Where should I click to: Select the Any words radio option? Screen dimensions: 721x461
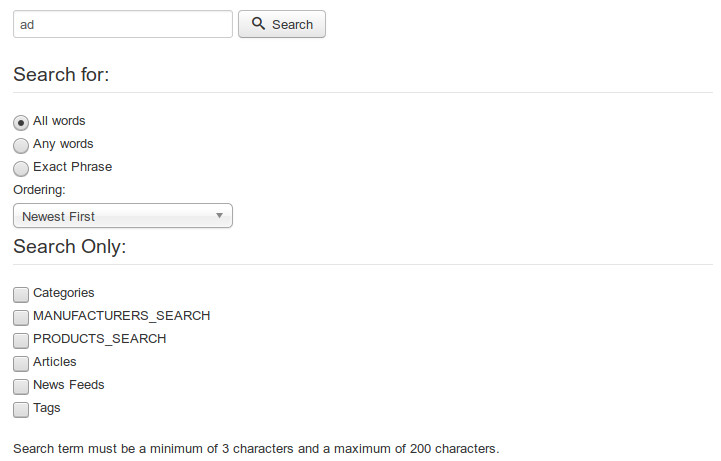[x=21, y=146]
